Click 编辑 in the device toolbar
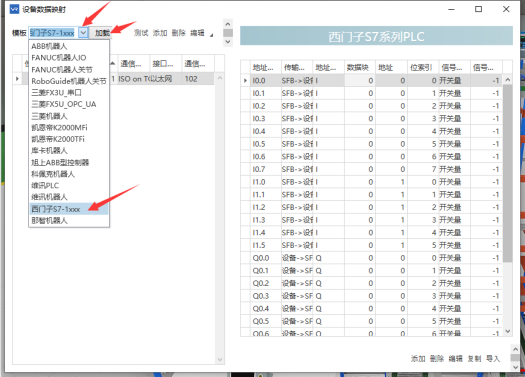Image resolution: width=525 pixels, height=377 pixels. (197, 33)
